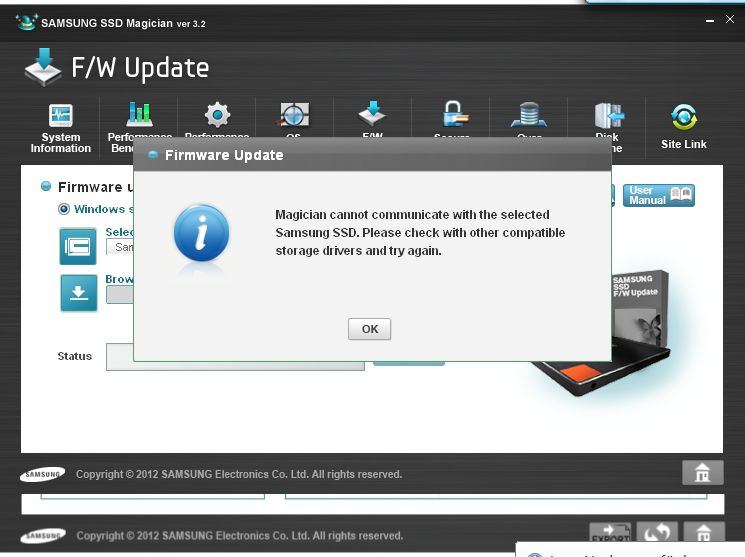
Task: Close the SSD Magician window
Action: pyautogui.click(x=730, y=19)
